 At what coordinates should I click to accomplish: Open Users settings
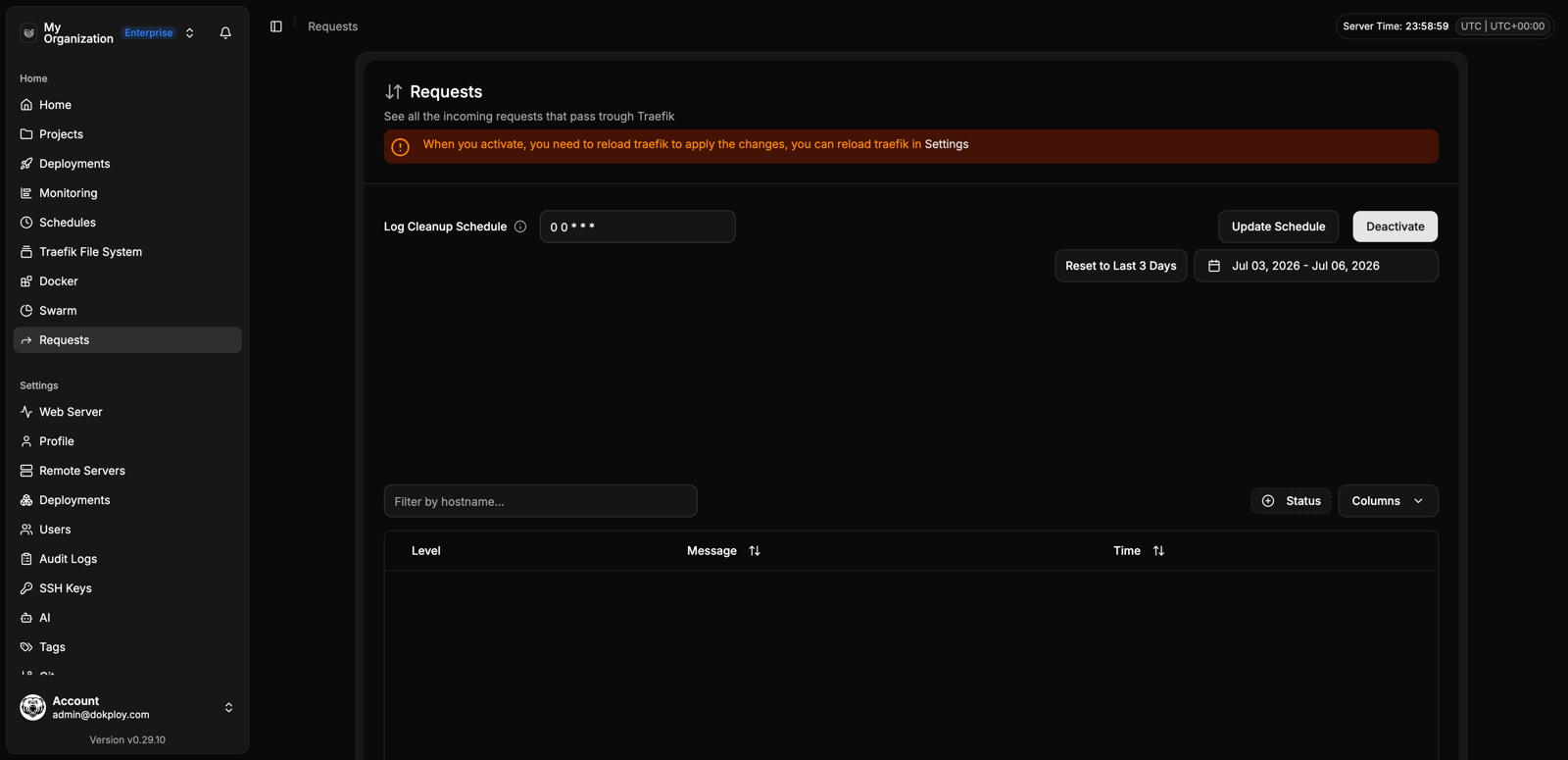click(x=127, y=530)
